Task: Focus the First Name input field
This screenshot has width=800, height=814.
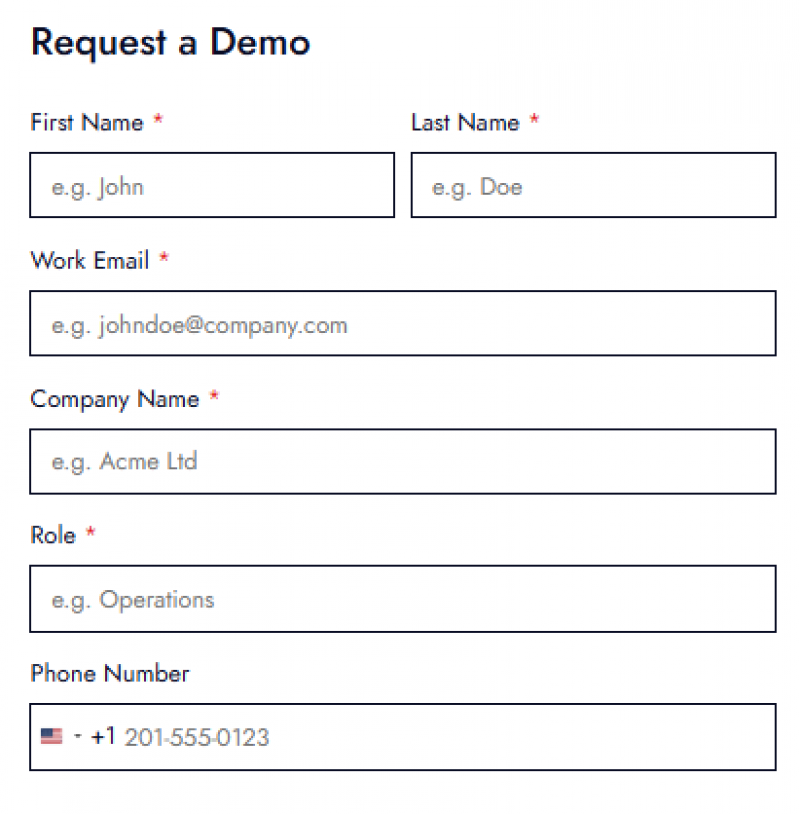Action: (212, 185)
